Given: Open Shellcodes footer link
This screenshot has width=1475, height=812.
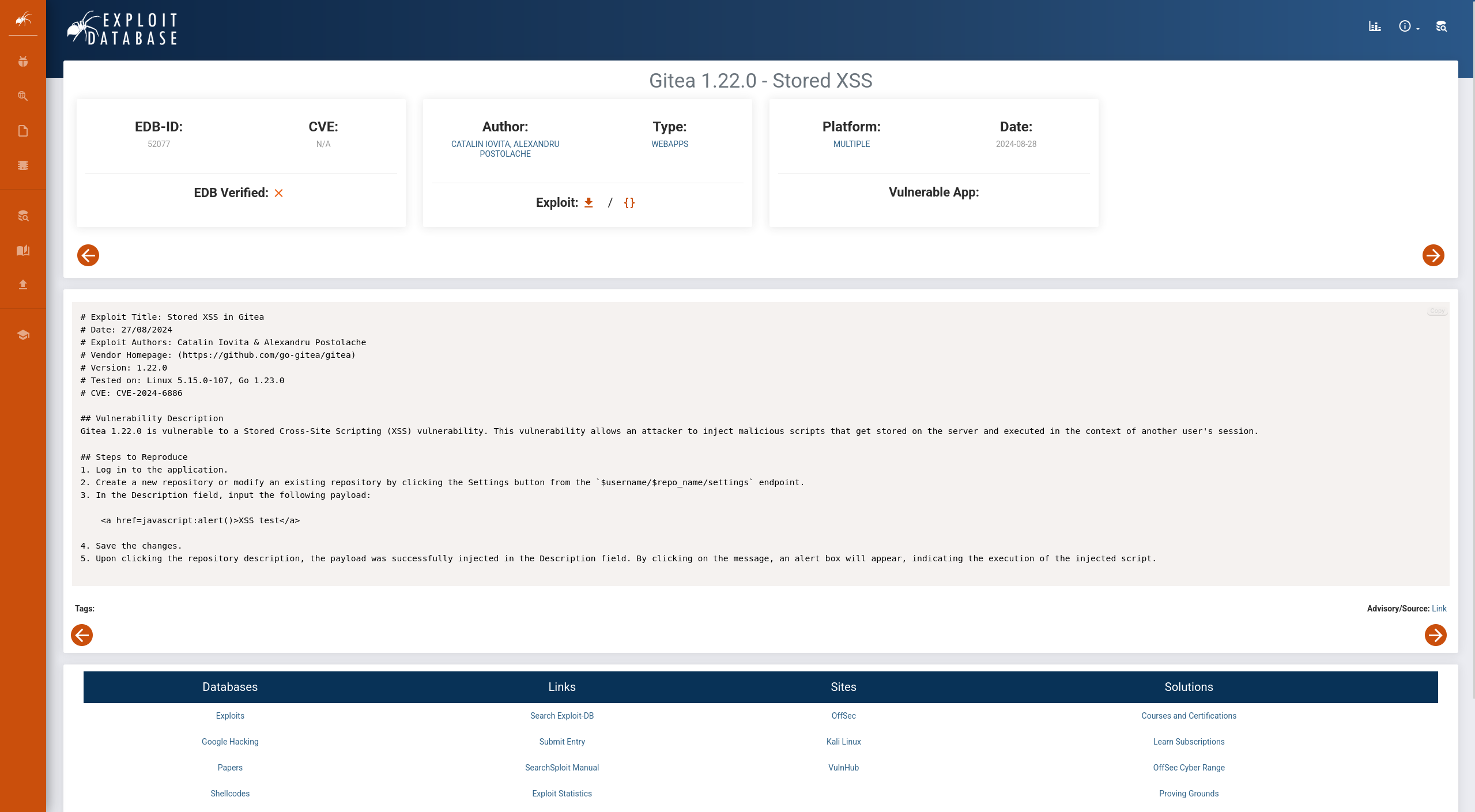Looking at the screenshot, I should coord(230,794).
